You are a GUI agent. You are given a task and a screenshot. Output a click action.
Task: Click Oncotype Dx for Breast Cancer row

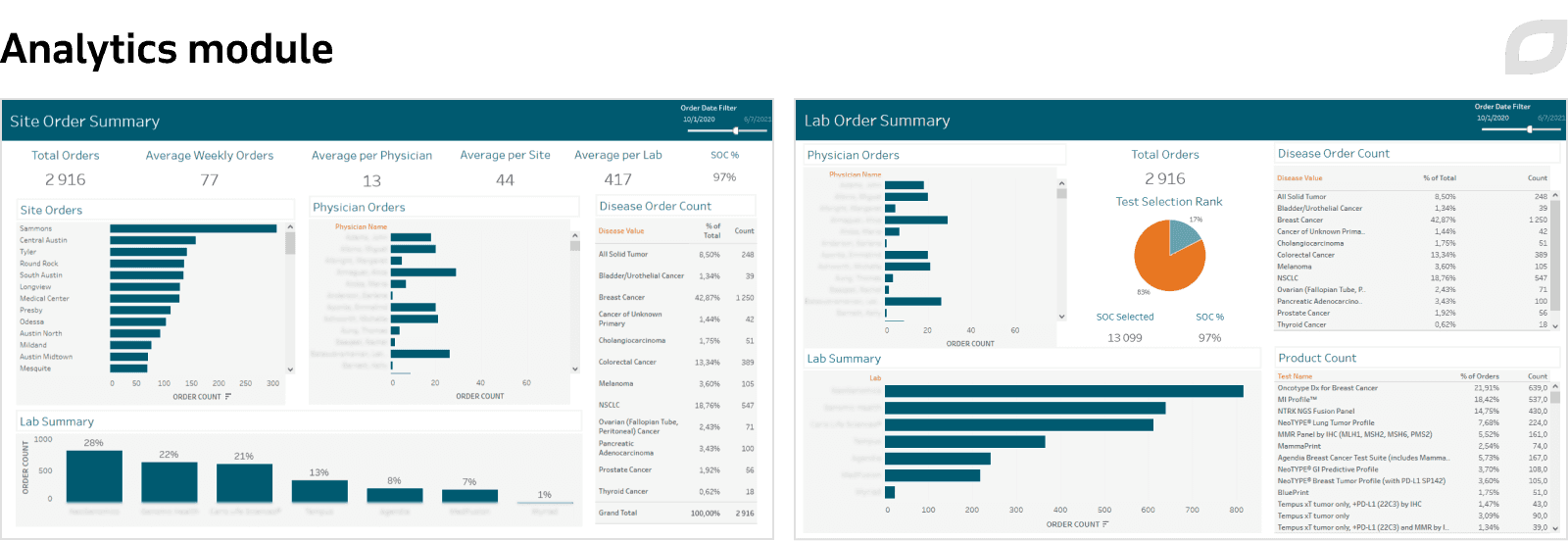1412,388
